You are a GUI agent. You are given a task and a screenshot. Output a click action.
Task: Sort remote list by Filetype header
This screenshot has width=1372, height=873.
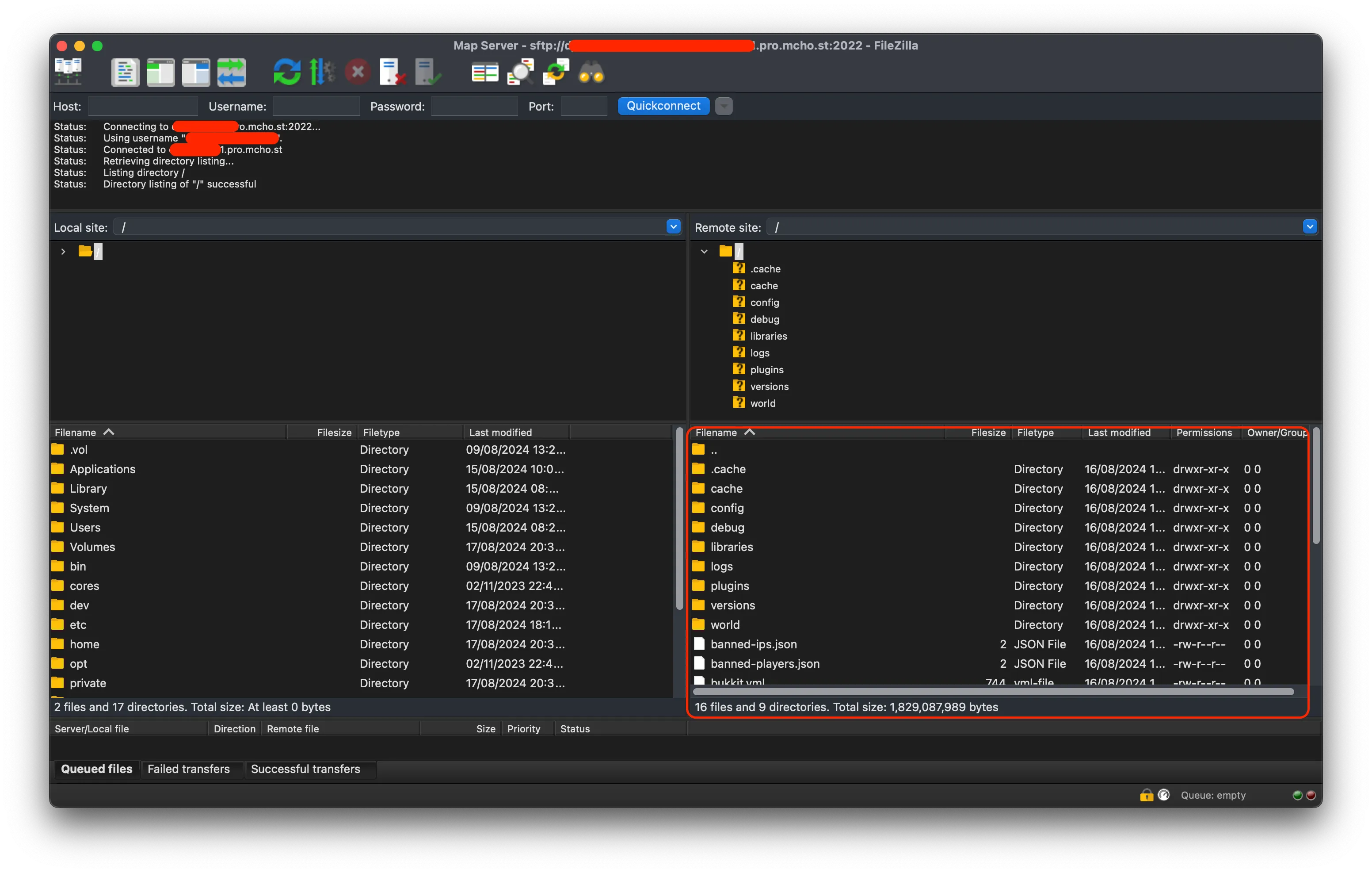pos(1047,432)
